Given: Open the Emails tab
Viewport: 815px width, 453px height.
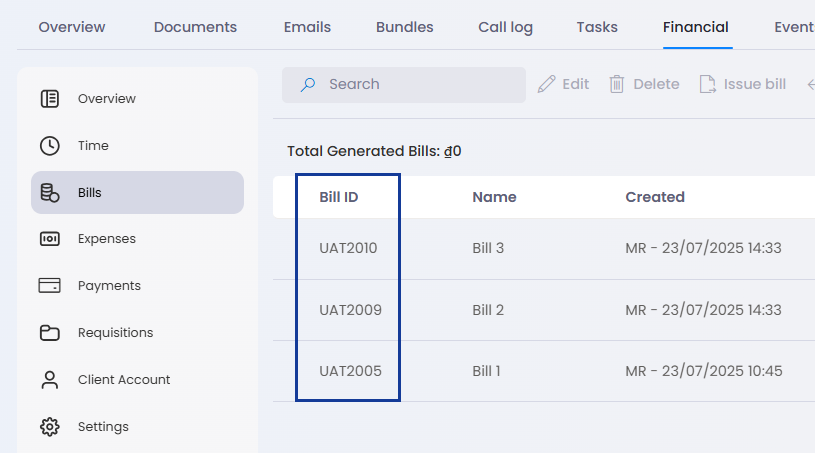Looking at the screenshot, I should [x=307, y=27].
